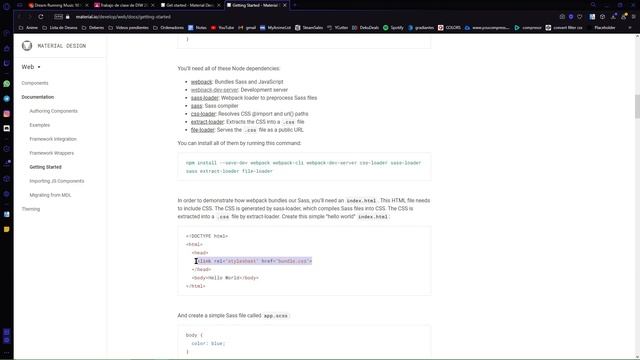
Task: Select Getting Started in the sidebar
Action: pos(45,167)
